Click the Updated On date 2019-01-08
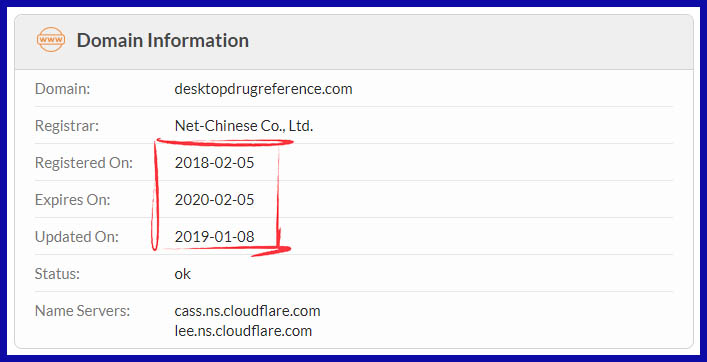The height and width of the screenshot is (362, 707). pos(215,237)
